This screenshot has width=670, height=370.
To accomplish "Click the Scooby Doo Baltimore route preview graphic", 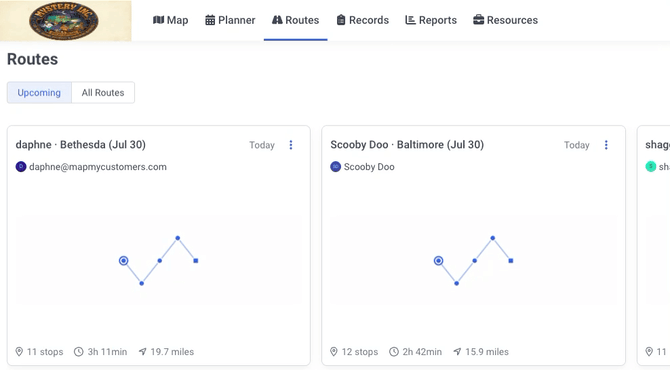I will click(473, 260).
